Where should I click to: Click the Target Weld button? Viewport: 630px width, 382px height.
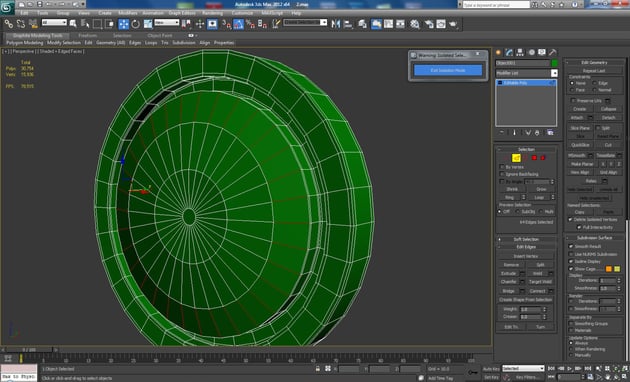click(x=540, y=282)
